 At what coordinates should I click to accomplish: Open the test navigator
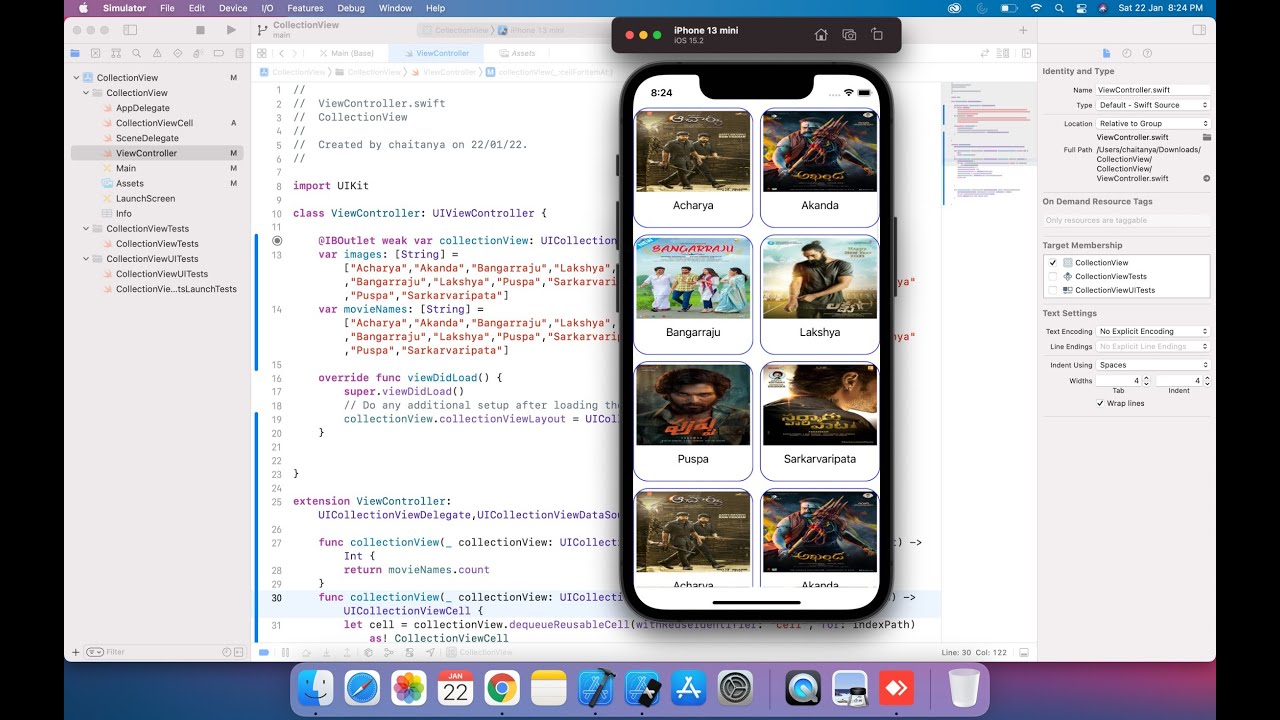tap(177, 53)
